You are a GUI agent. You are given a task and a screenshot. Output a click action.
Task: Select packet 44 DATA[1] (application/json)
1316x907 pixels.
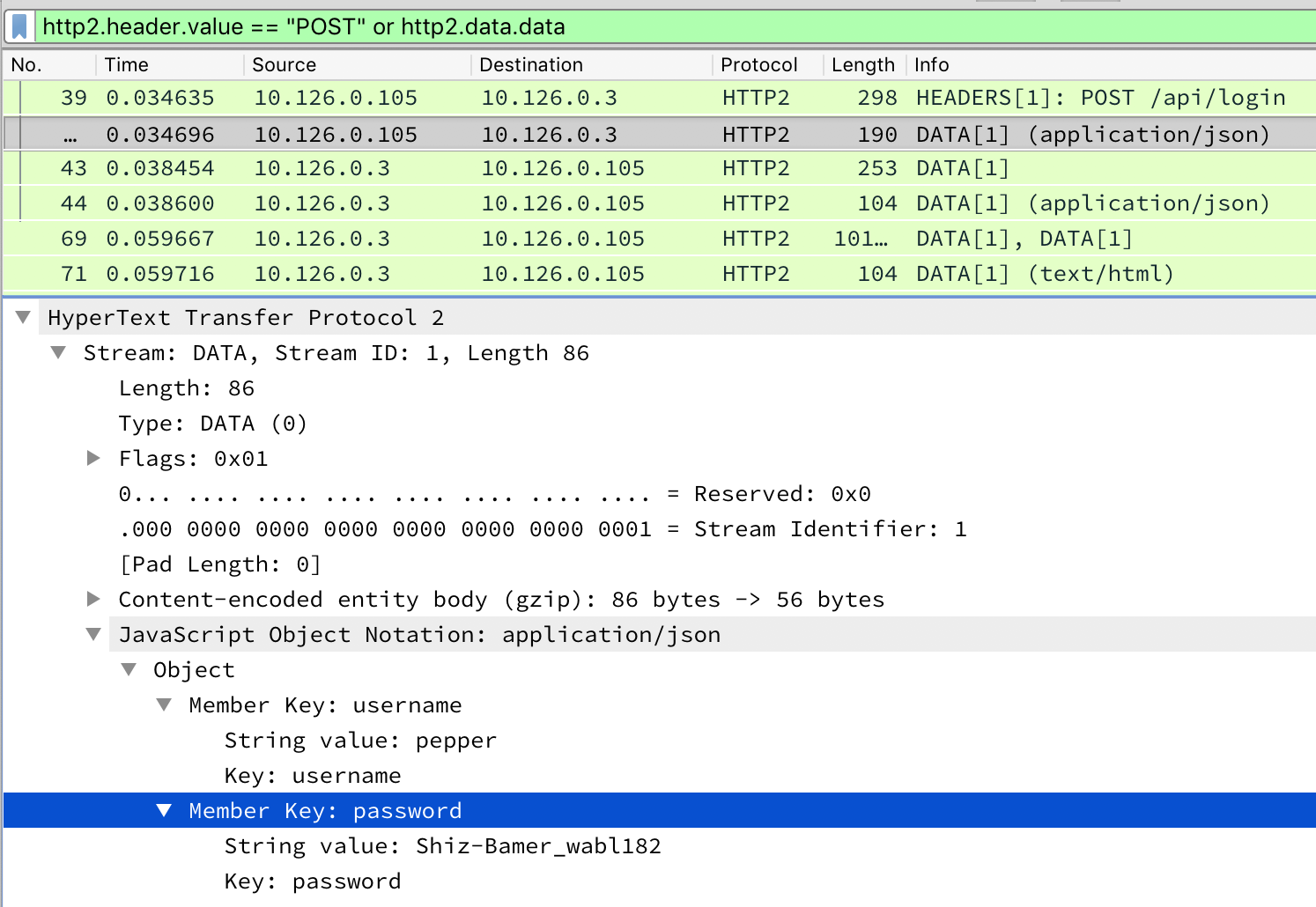[659, 203]
